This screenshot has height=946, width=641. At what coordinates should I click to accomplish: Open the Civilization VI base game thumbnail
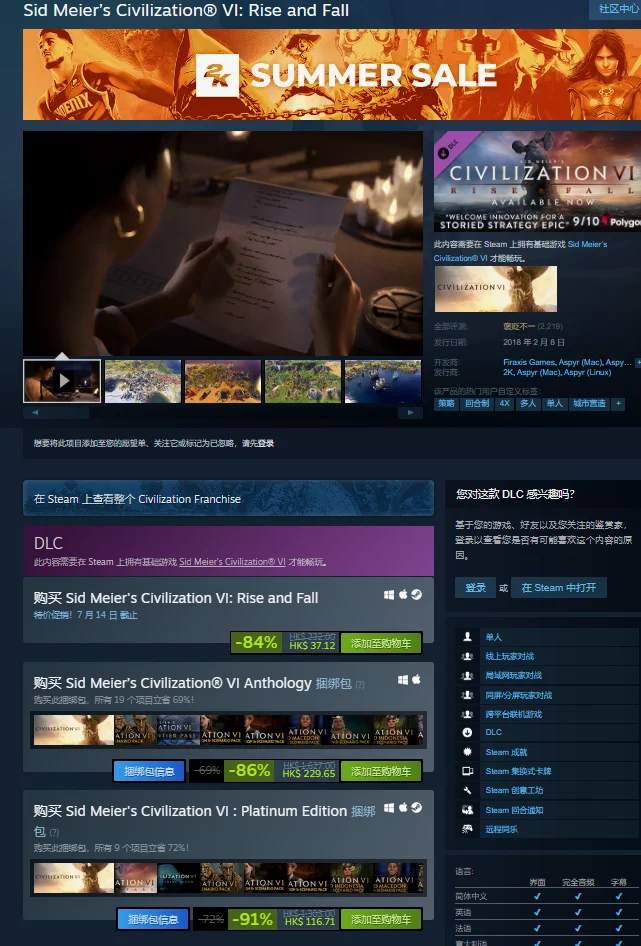click(x=496, y=289)
